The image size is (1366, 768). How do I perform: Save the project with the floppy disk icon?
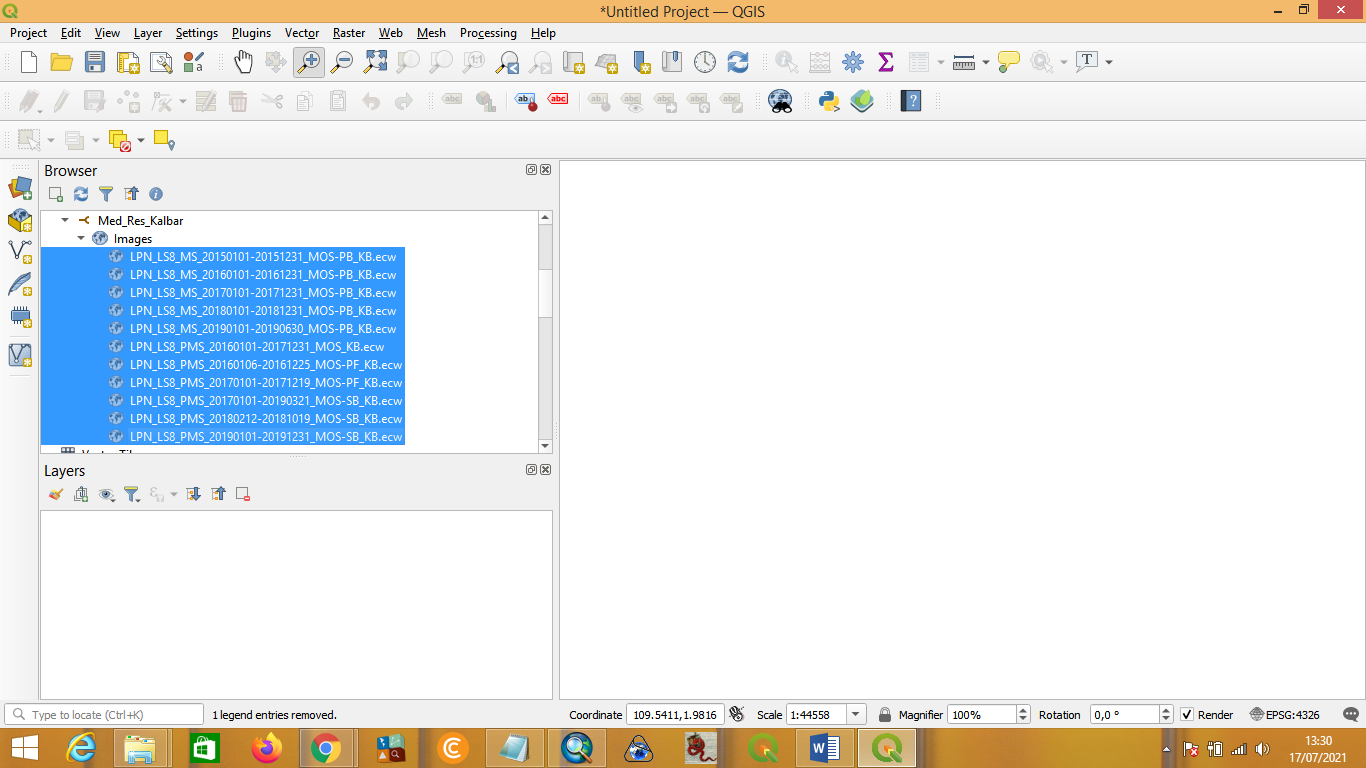(95, 62)
